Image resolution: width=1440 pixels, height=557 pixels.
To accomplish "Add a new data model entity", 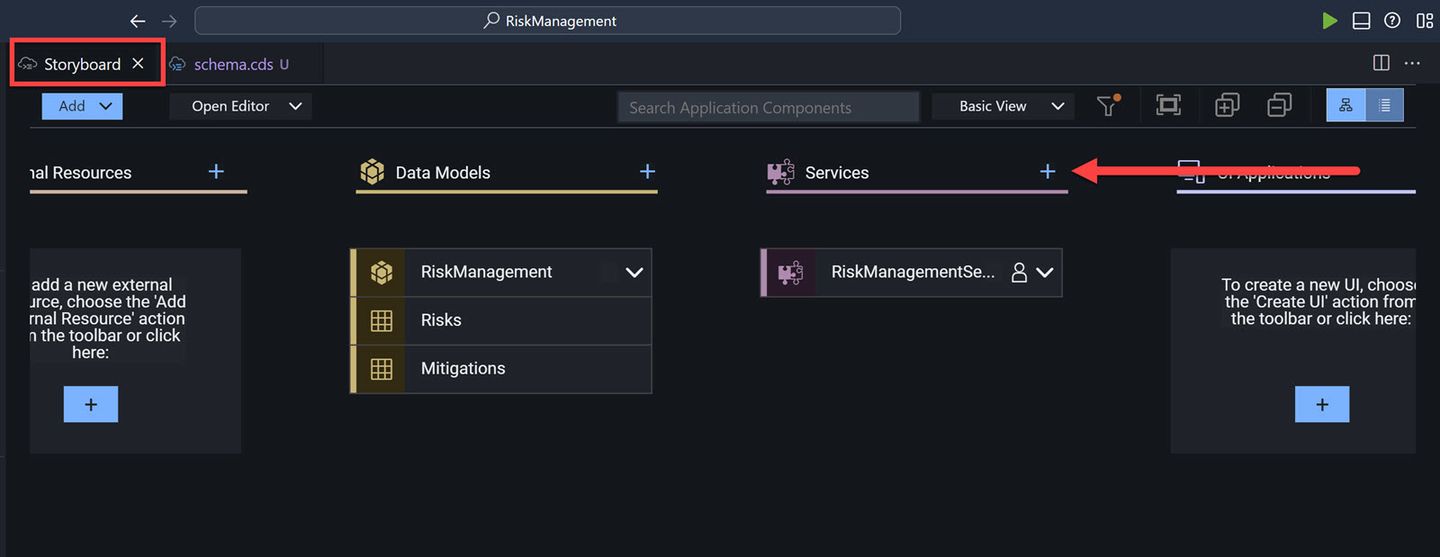I will (x=647, y=172).
